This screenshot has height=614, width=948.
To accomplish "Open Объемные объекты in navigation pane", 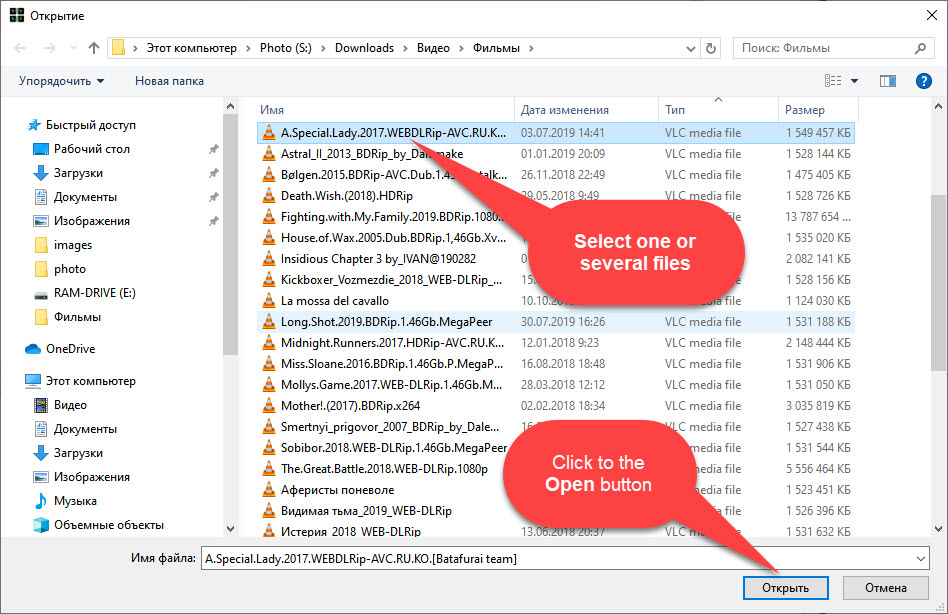I will click(109, 525).
